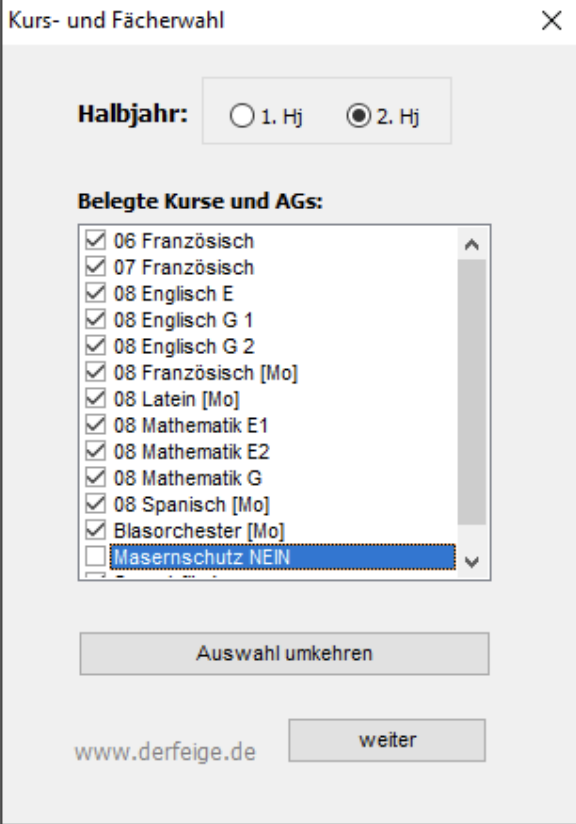Click the course list scrollbar thumb
576x824 pixels.
(471, 392)
